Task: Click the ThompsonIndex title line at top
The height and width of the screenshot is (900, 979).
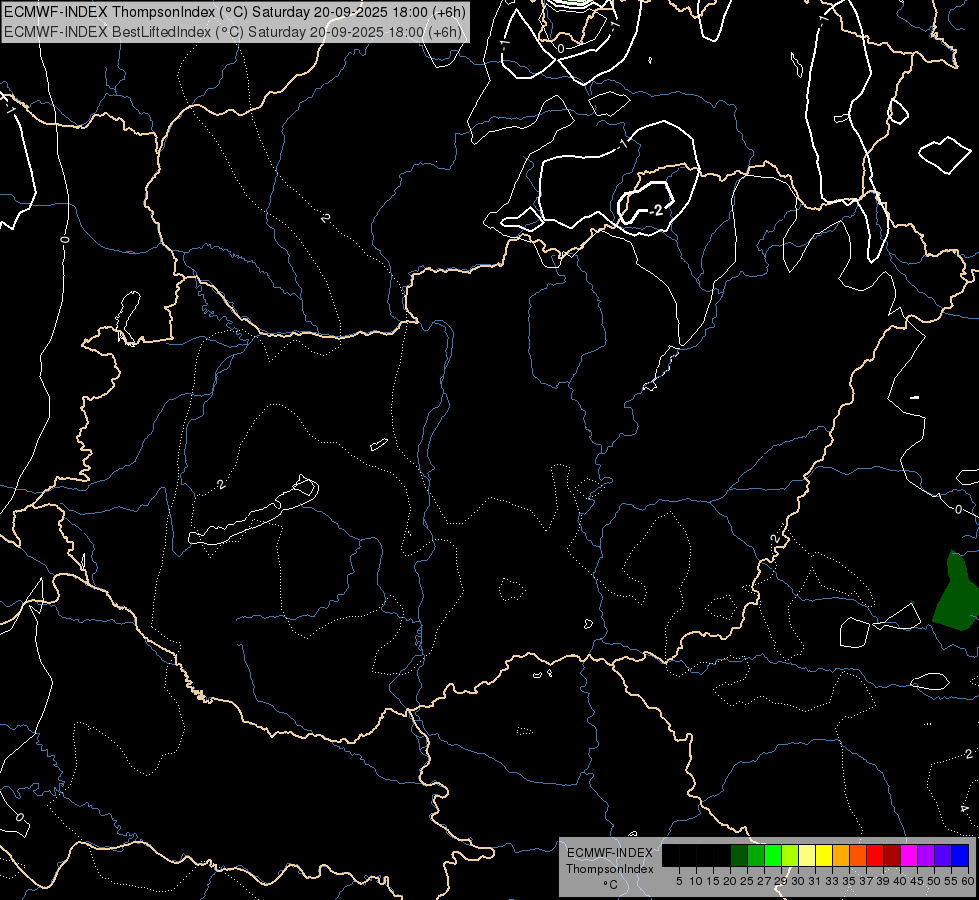Action: tap(234, 12)
